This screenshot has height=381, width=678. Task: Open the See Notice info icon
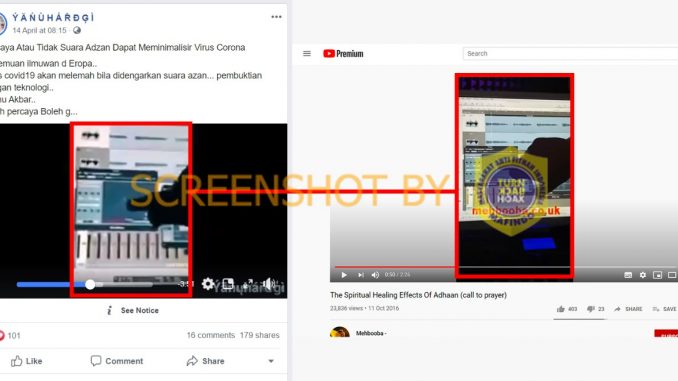pyautogui.click(x=109, y=310)
